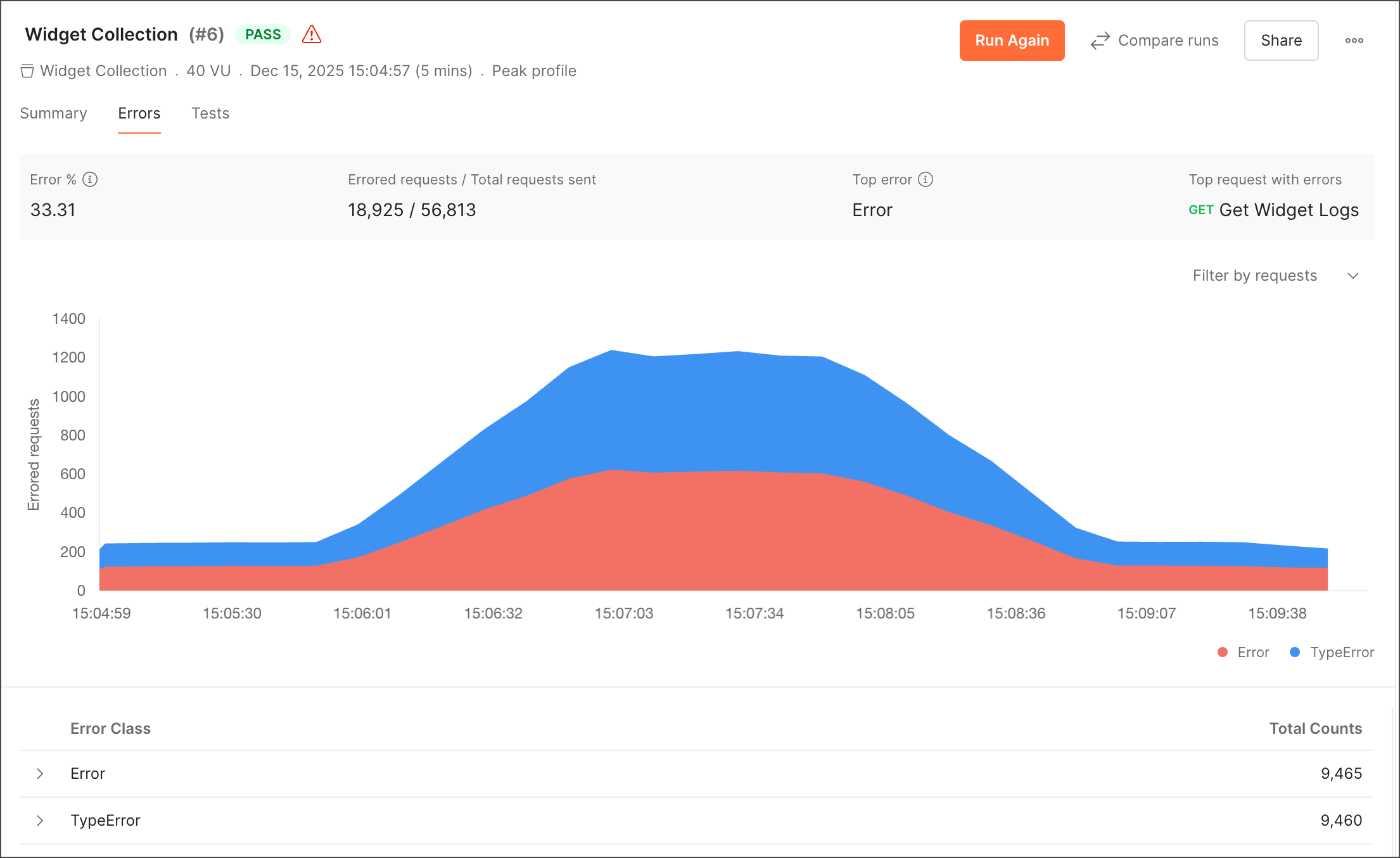Click the Error % info icon
The width and height of the screenshot is (1400, 858).
(x=91, y=180)
